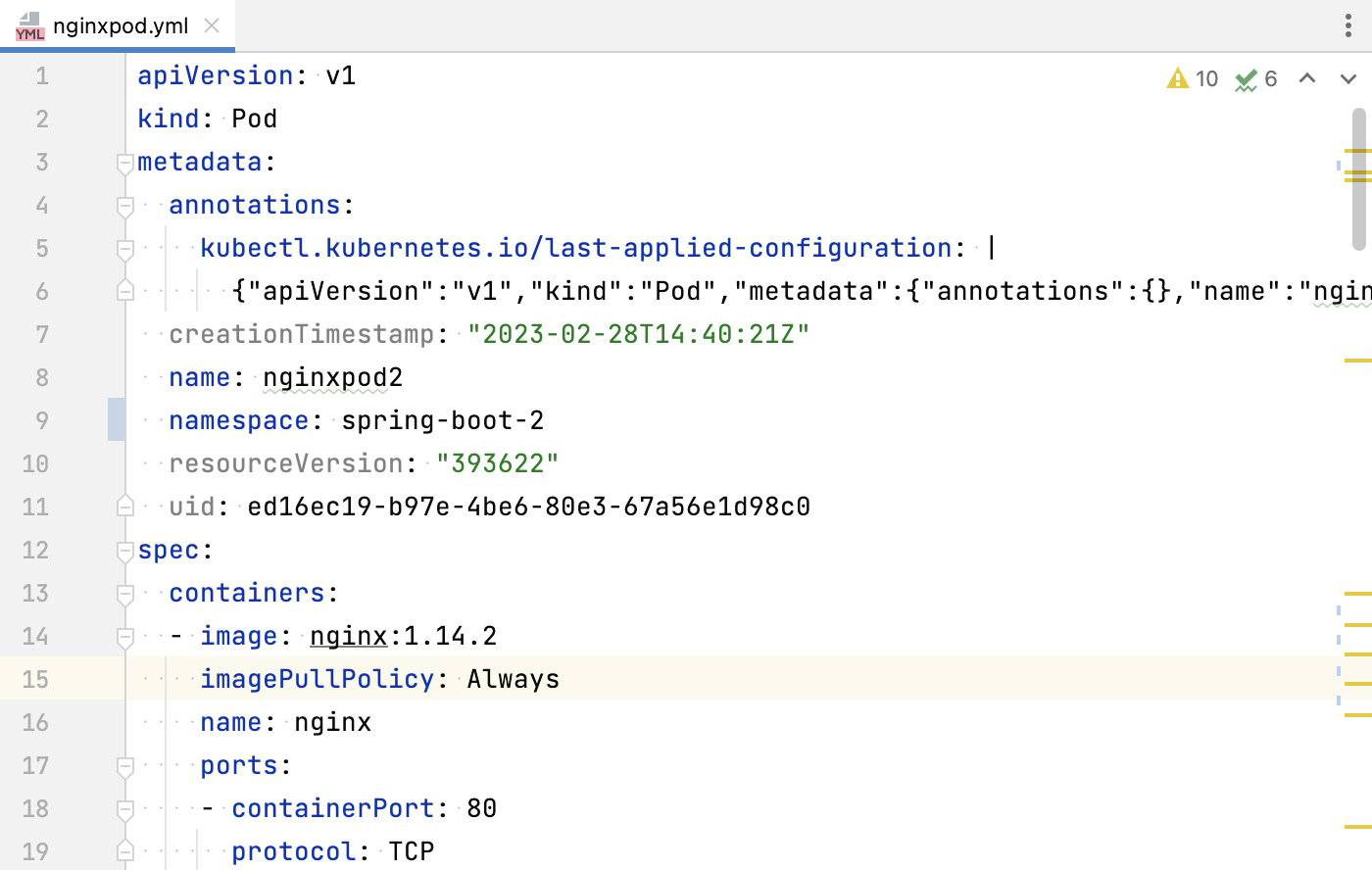The image size is (1372, 870).
Task: Fold the spec section on line 12
Action: click(124, 551)
